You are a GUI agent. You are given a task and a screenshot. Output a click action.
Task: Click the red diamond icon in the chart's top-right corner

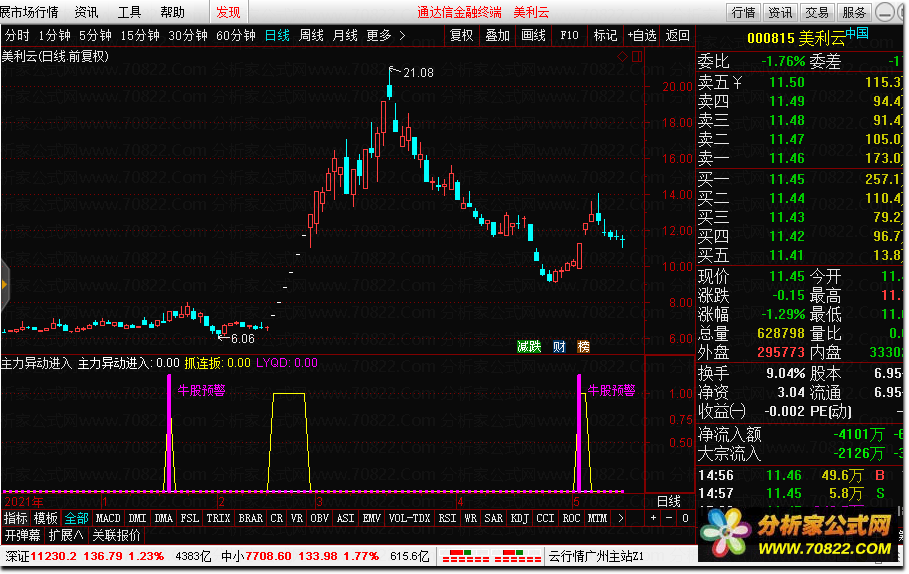coord(622,56)
